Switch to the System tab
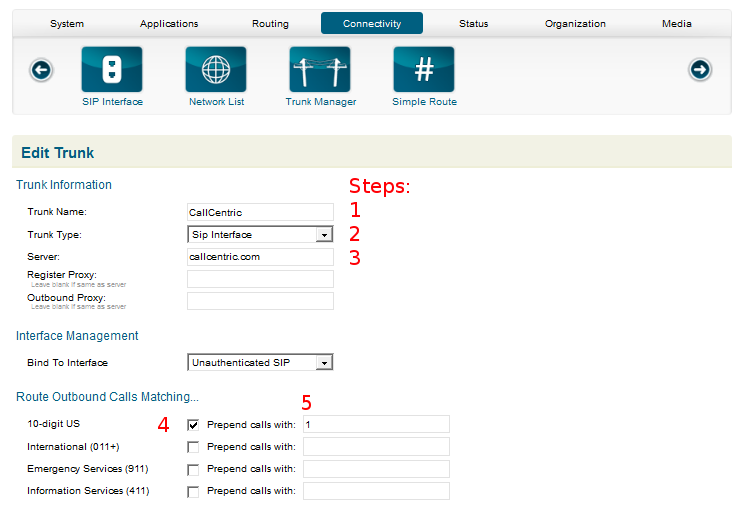This screenshot has height=514, width=742. tap(67, 23)
